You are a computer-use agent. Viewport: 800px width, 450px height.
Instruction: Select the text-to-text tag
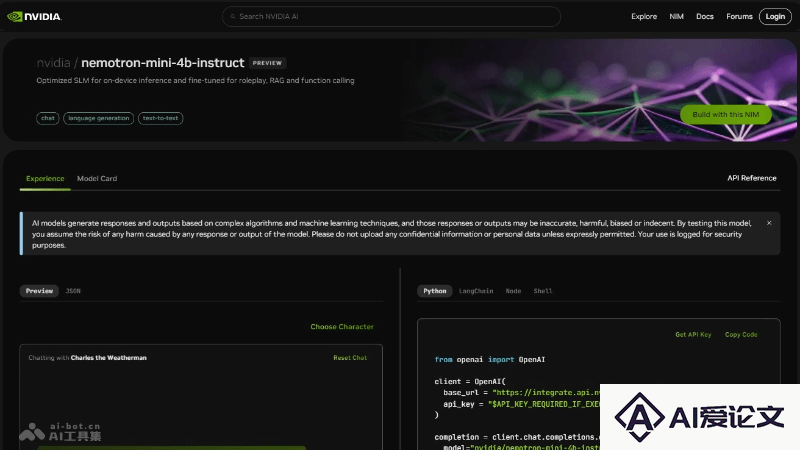click(160, 118)
